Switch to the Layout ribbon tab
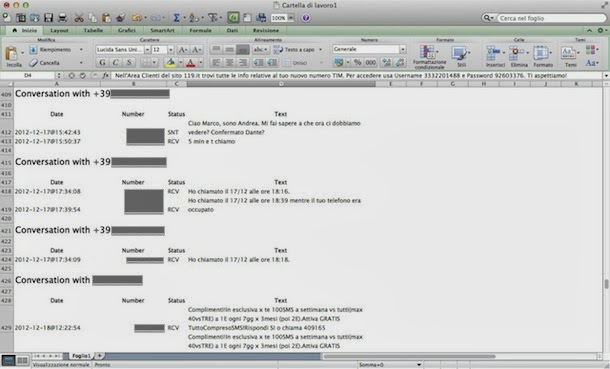Viewport: 610px width, 369px height. 59,30
